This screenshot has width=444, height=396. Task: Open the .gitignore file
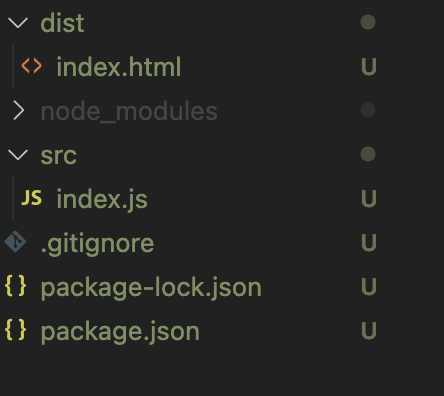tap(97, 244)
